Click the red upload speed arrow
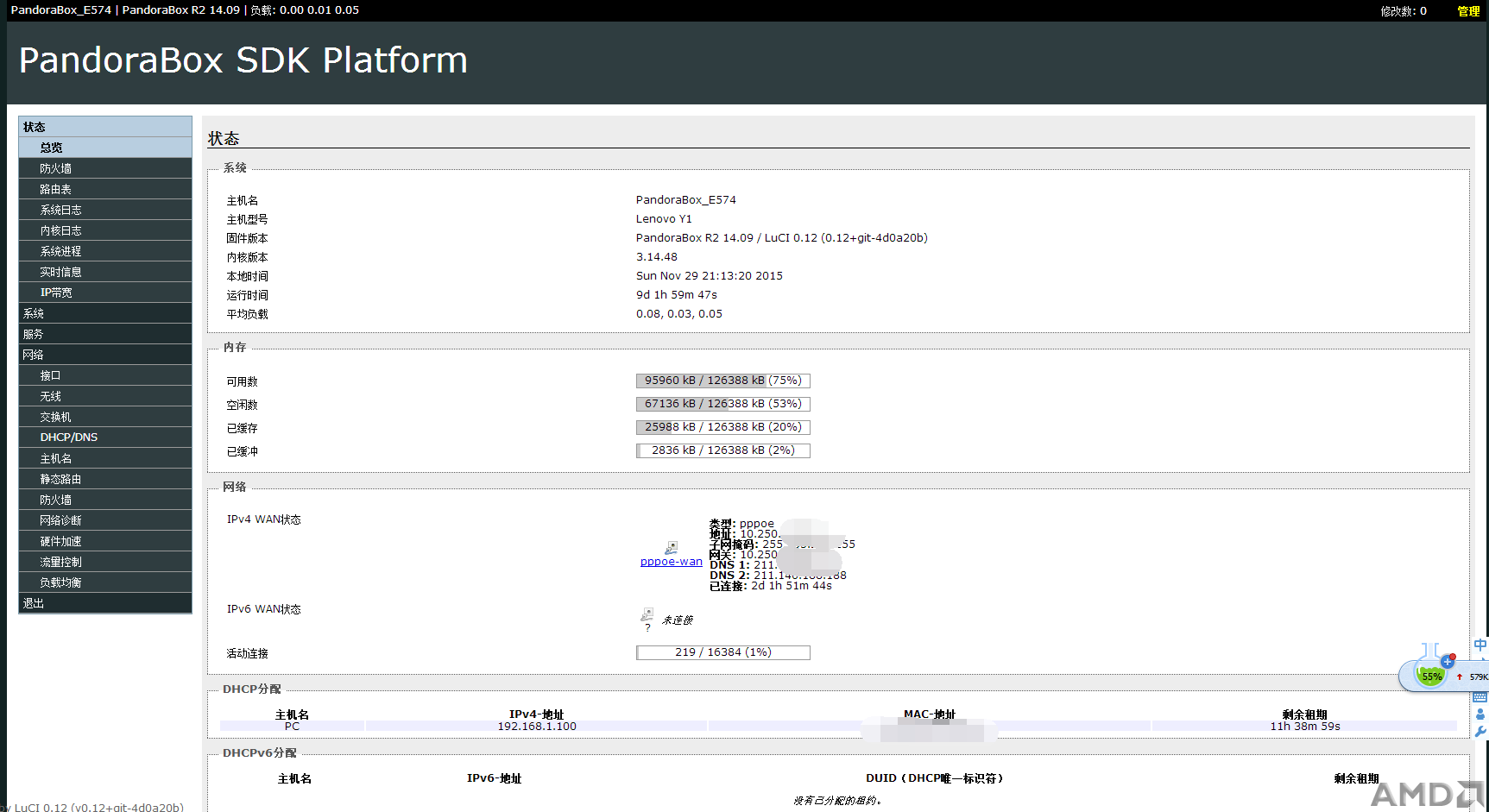Image resolution: width=1489 pixels, height=812 pixels. click(1460, 677)
